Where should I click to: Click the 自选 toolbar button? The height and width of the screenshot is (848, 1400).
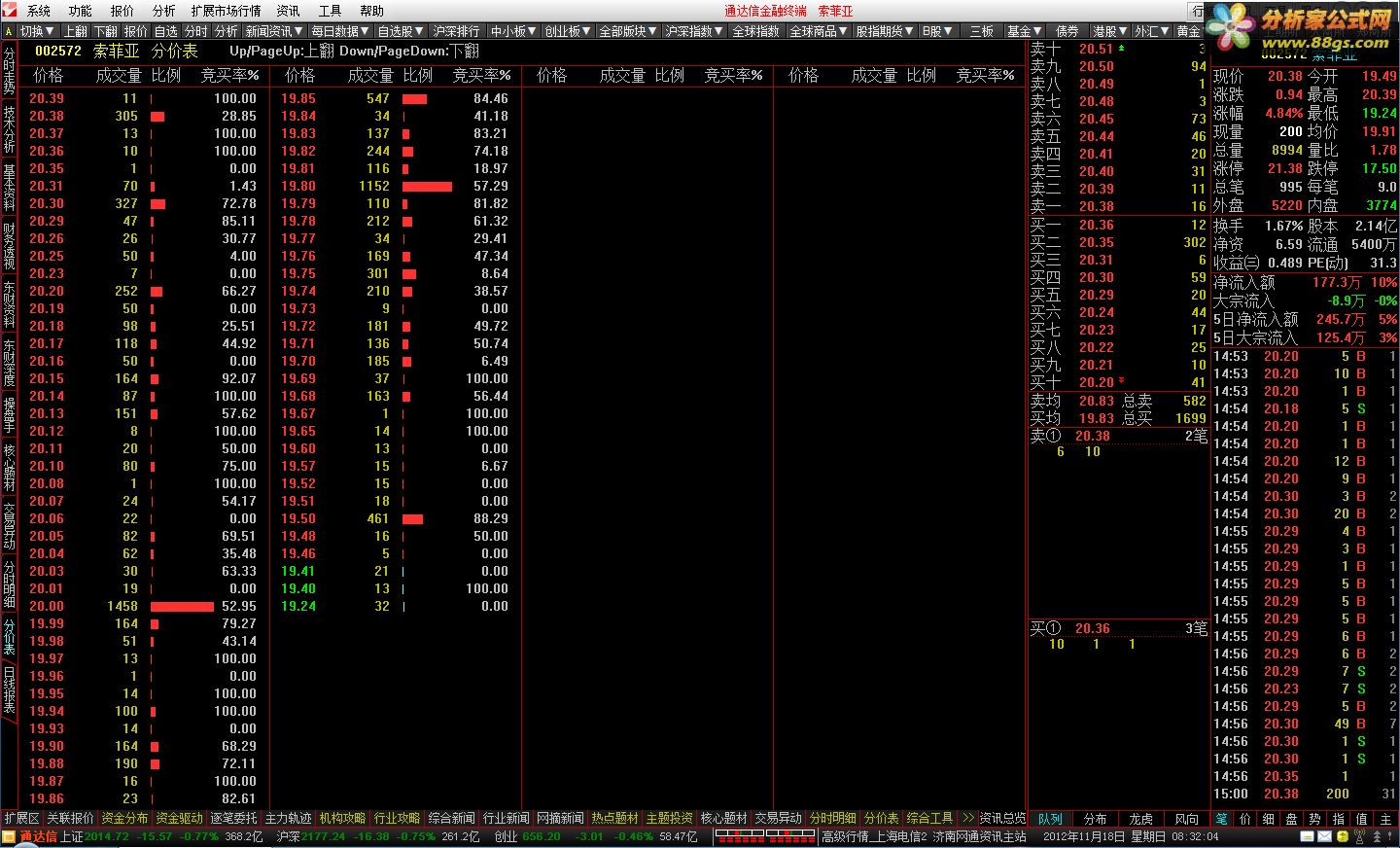coord(166,31)
